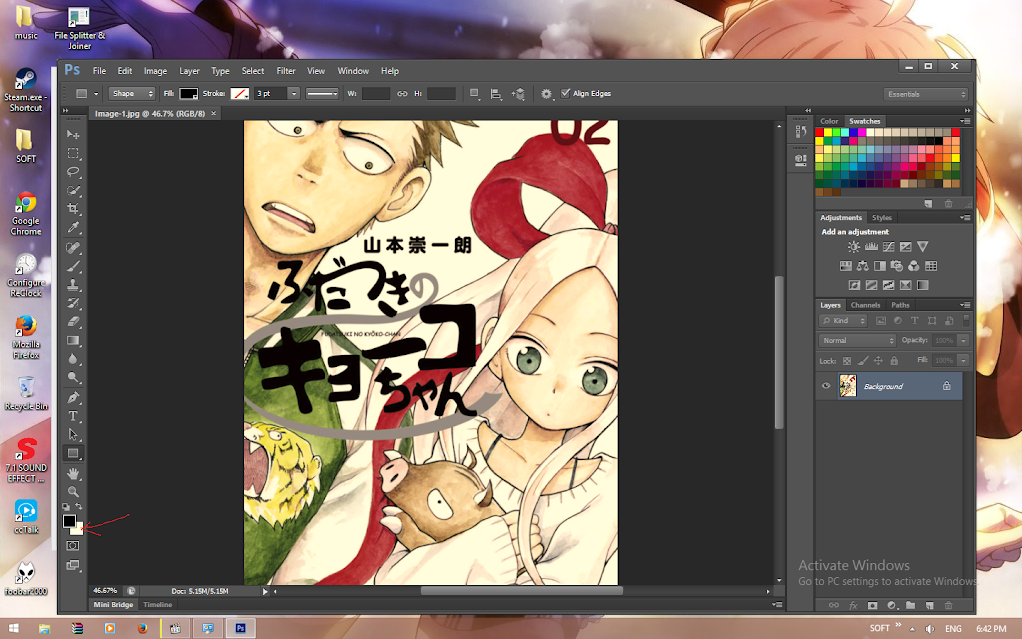Viewport: 1022px width, 639px height.
Task: Click the foreground color black swatch
Action: 69,520
